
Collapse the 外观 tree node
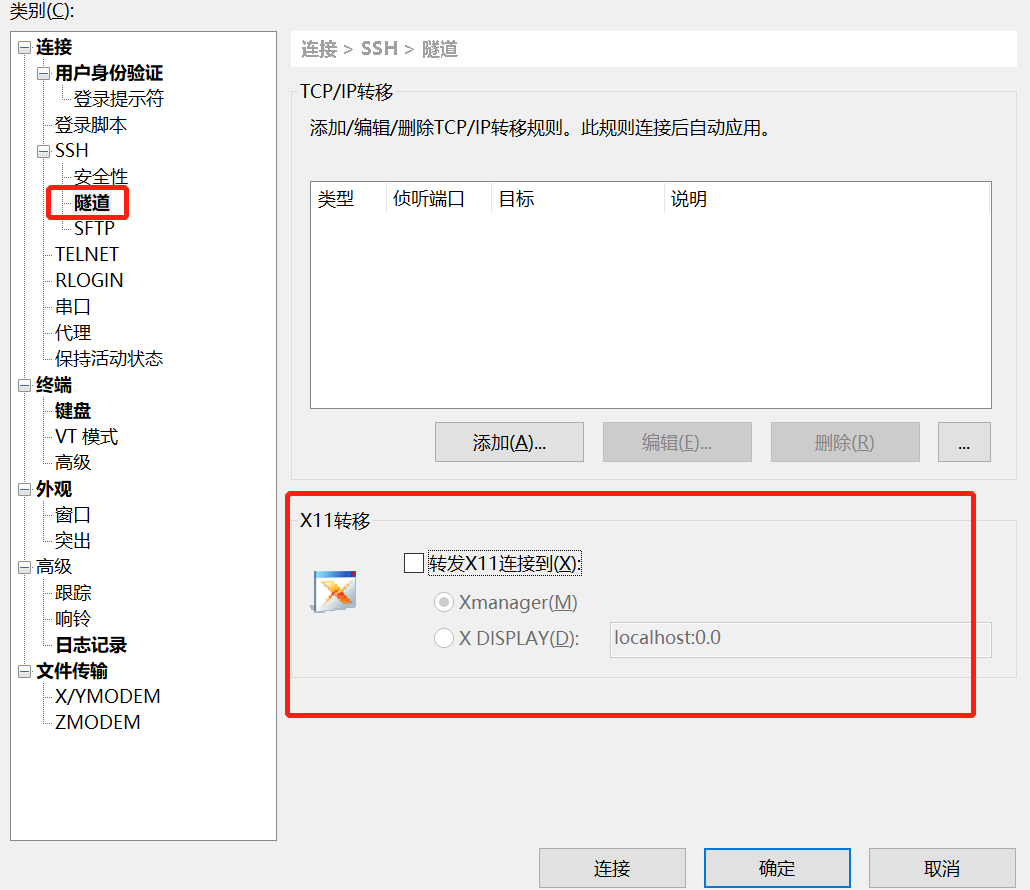(24, 489)
